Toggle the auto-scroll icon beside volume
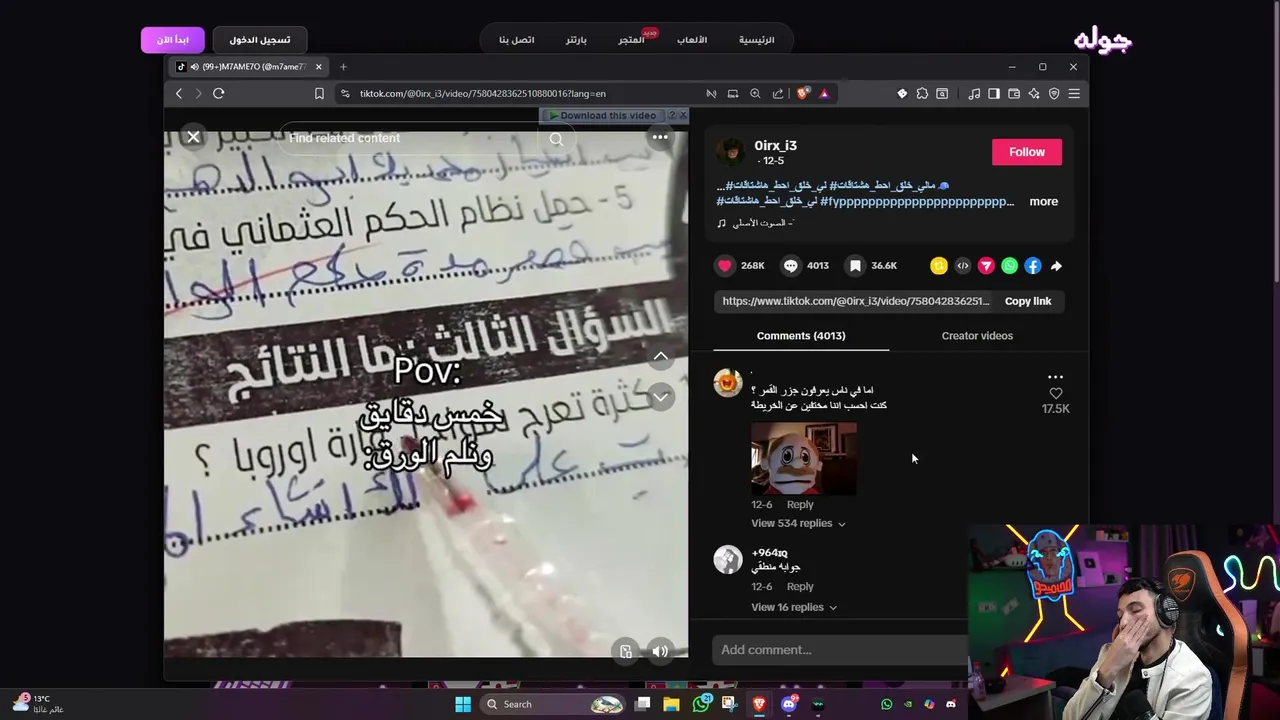The width and height of the screenshot is (1280, 720). (x=626, y=651)
